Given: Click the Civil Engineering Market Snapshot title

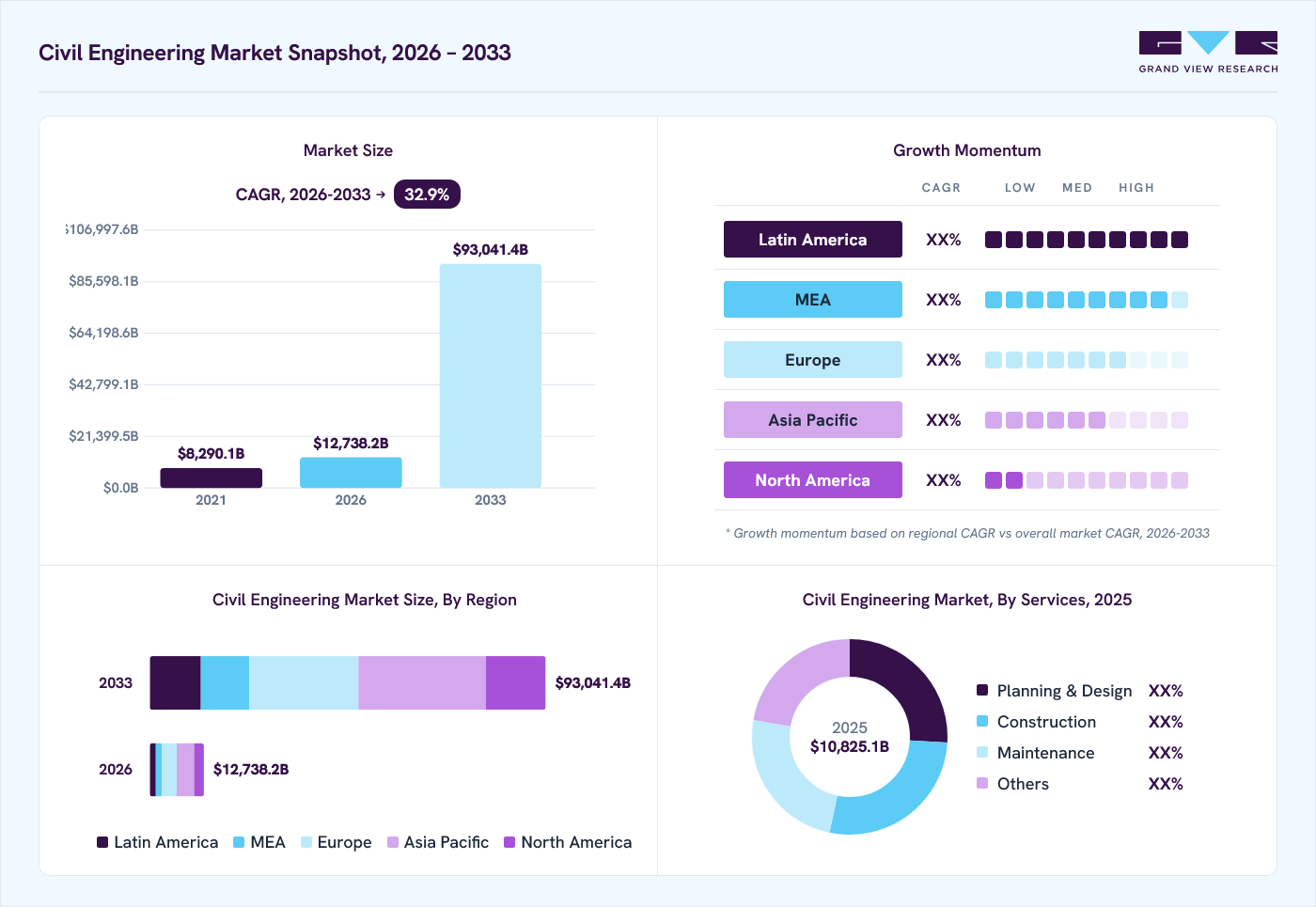Looking at the screenshot, I should pyautogui.click(x=274, y=53).
